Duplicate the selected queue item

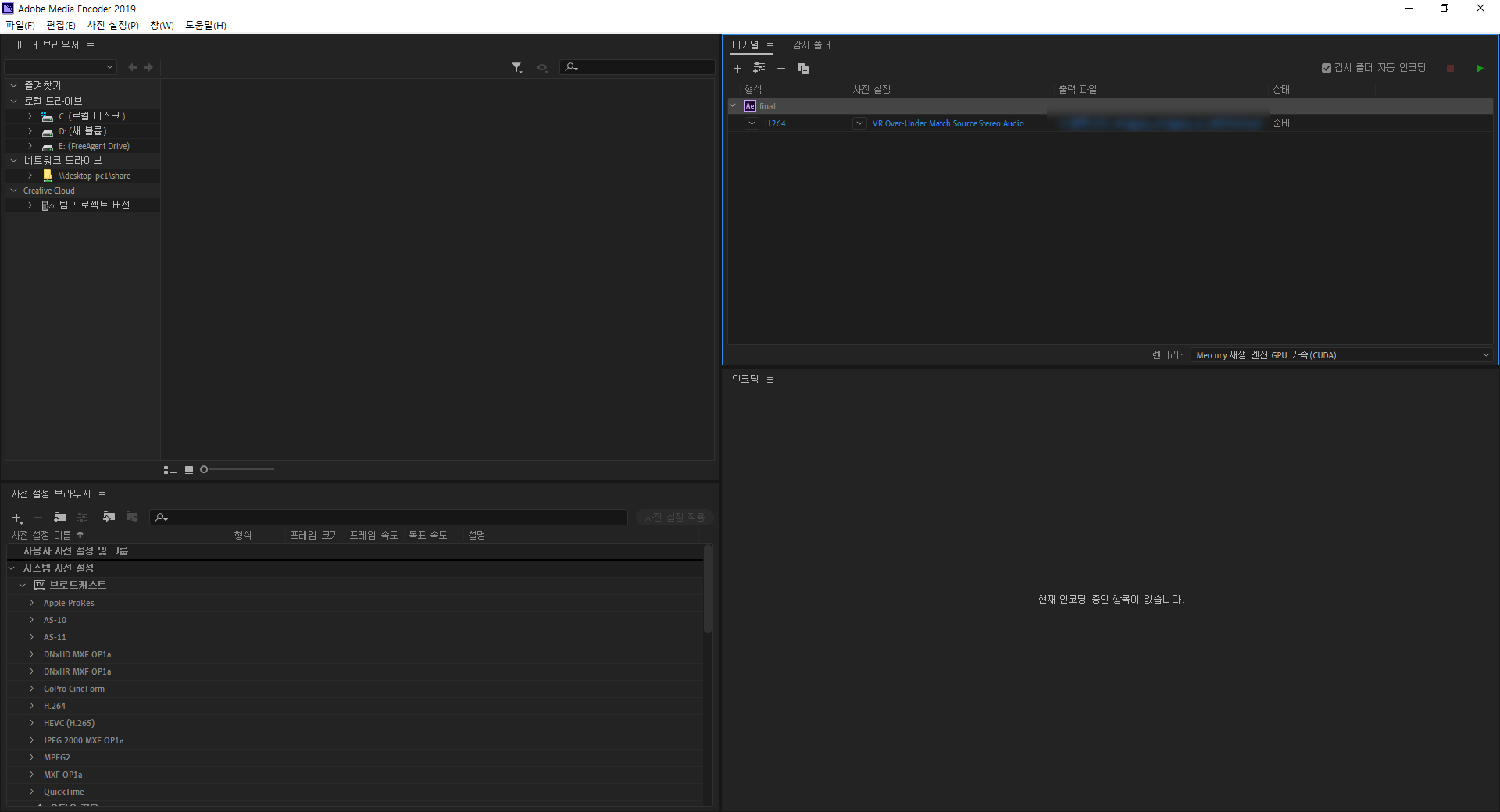point(802,69)
